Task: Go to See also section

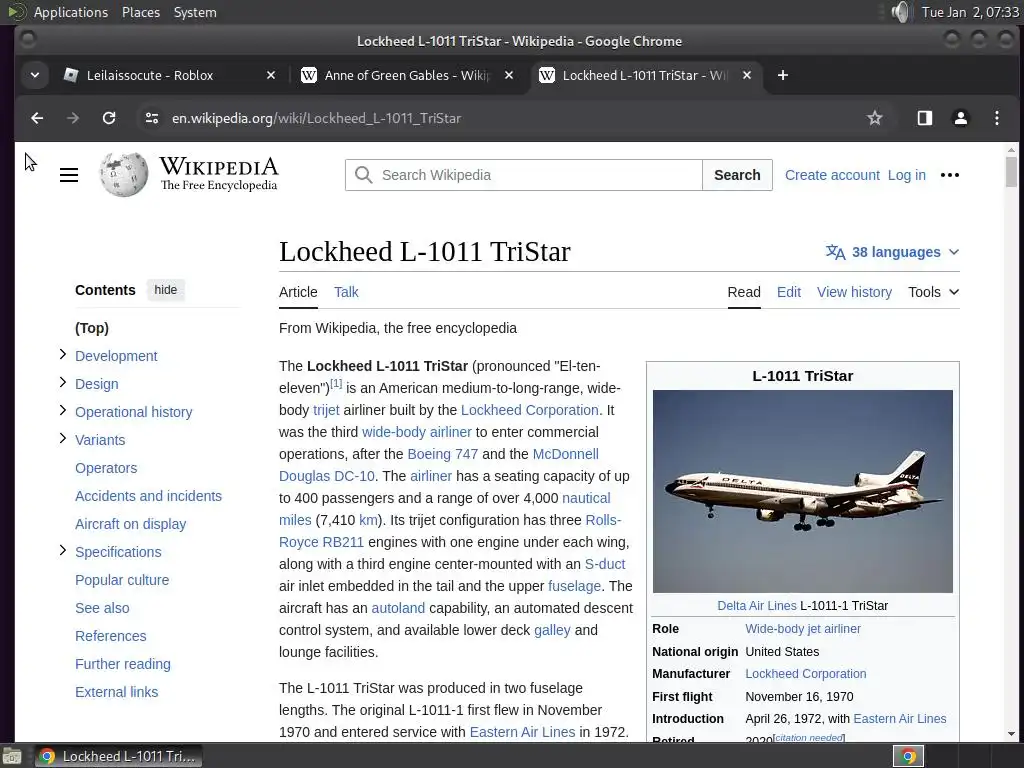Action: (x=102, y=608)
